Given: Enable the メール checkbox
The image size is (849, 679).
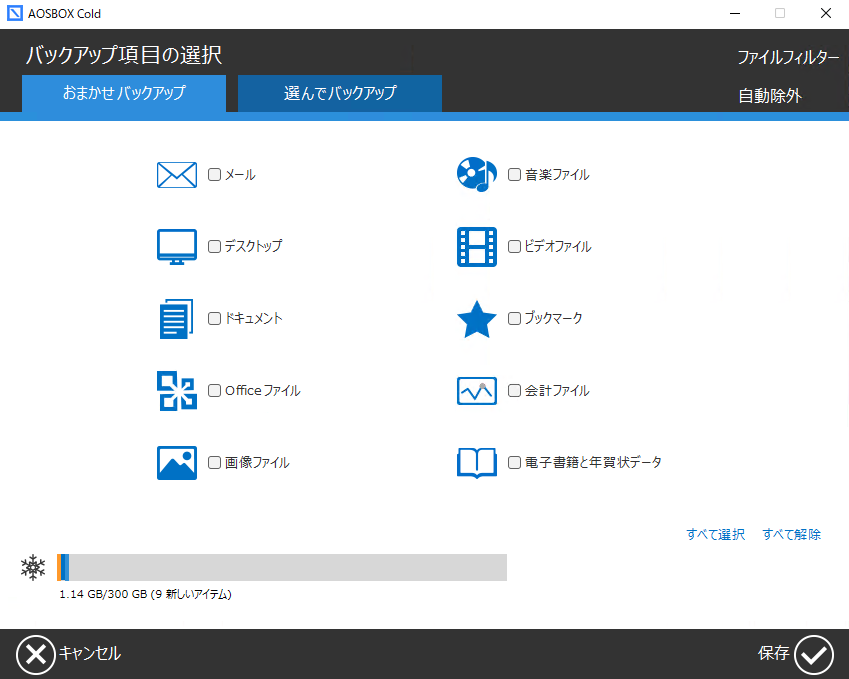Looking at the screenshot, I should 214,175.
